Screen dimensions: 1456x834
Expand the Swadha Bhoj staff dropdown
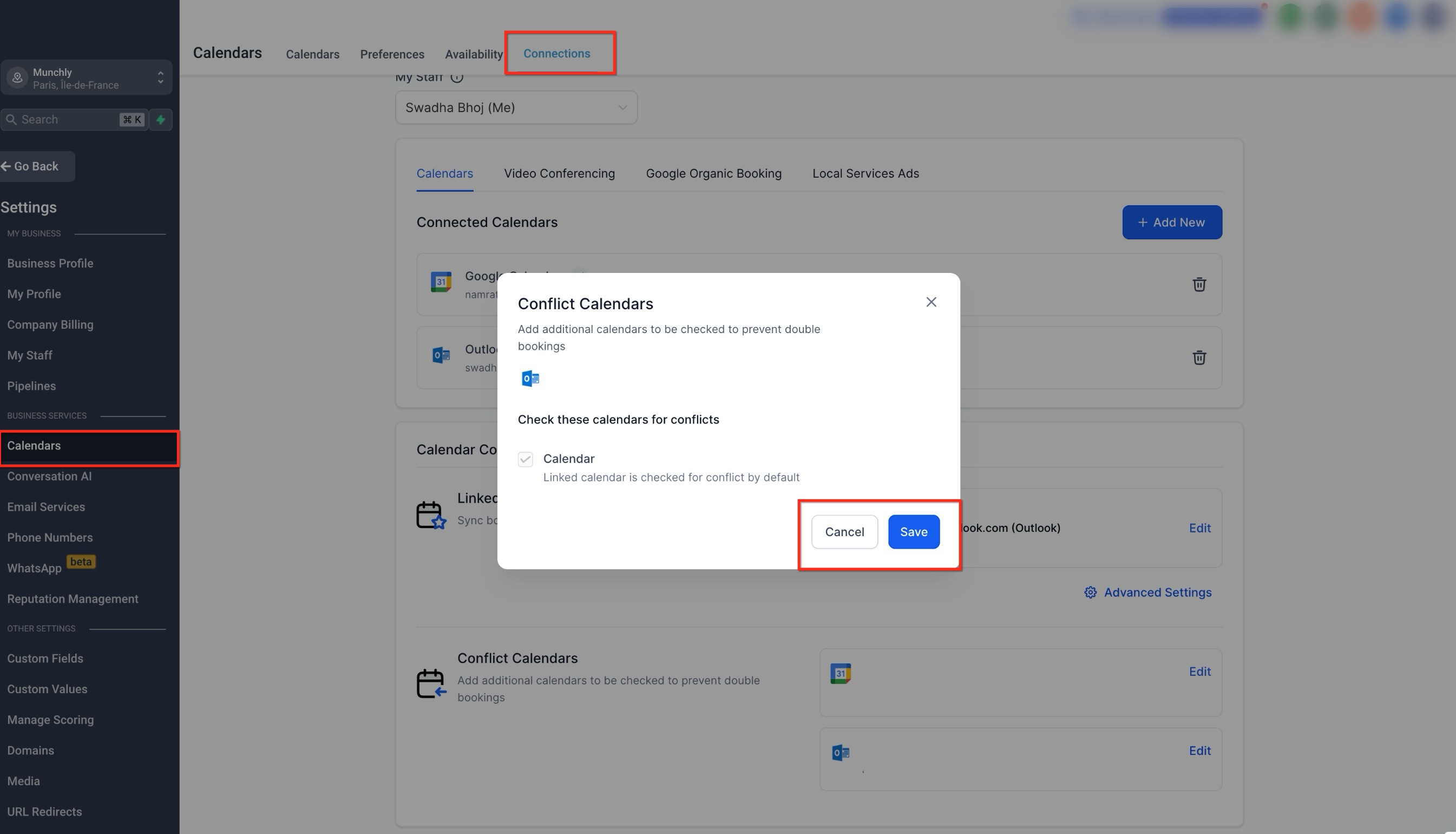pos(516,108)
